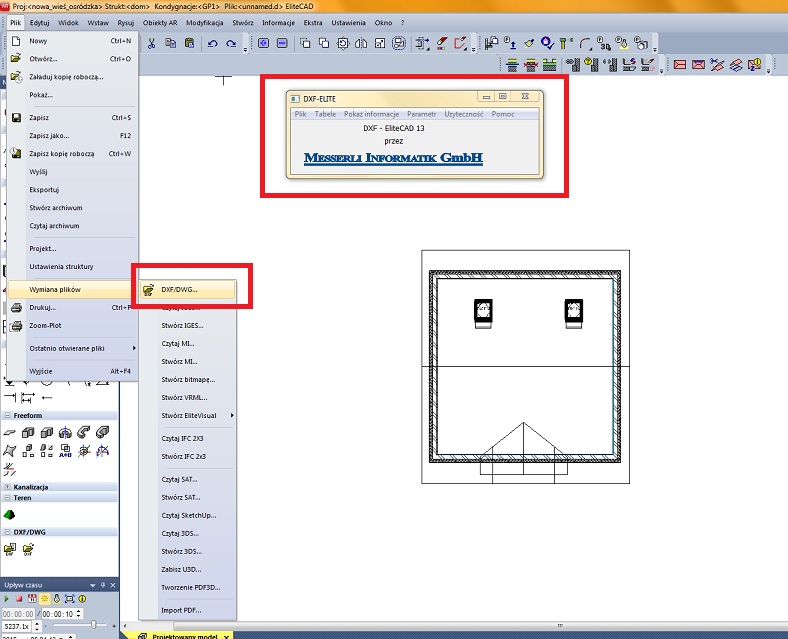
Task: Select the Freeform flat surface icon
Action: click(10, 433)
